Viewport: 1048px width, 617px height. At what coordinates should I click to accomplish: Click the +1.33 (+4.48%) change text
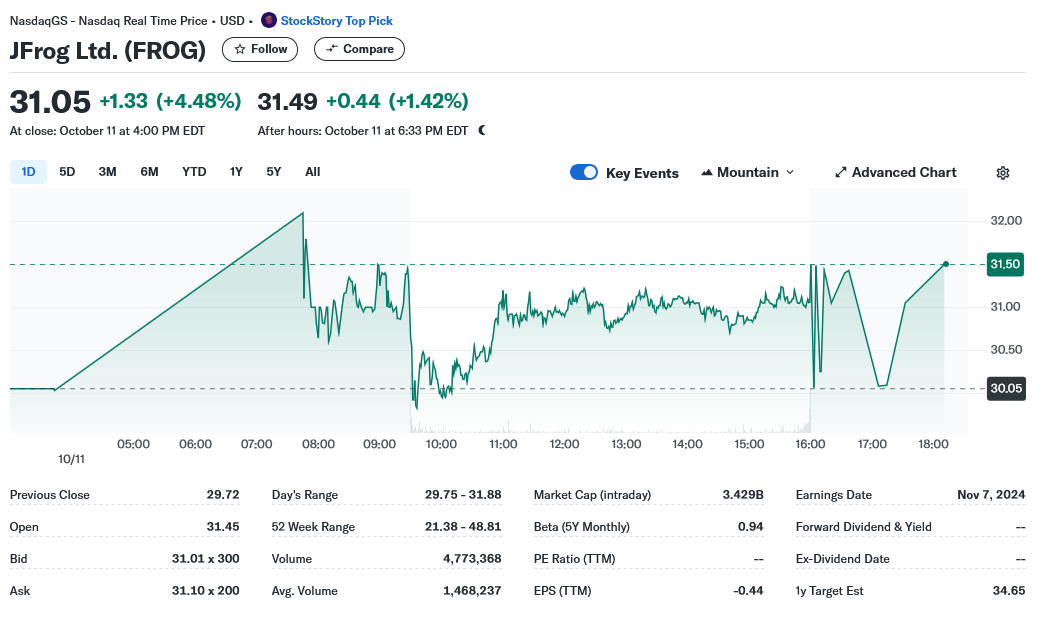(x=170, y=101)
